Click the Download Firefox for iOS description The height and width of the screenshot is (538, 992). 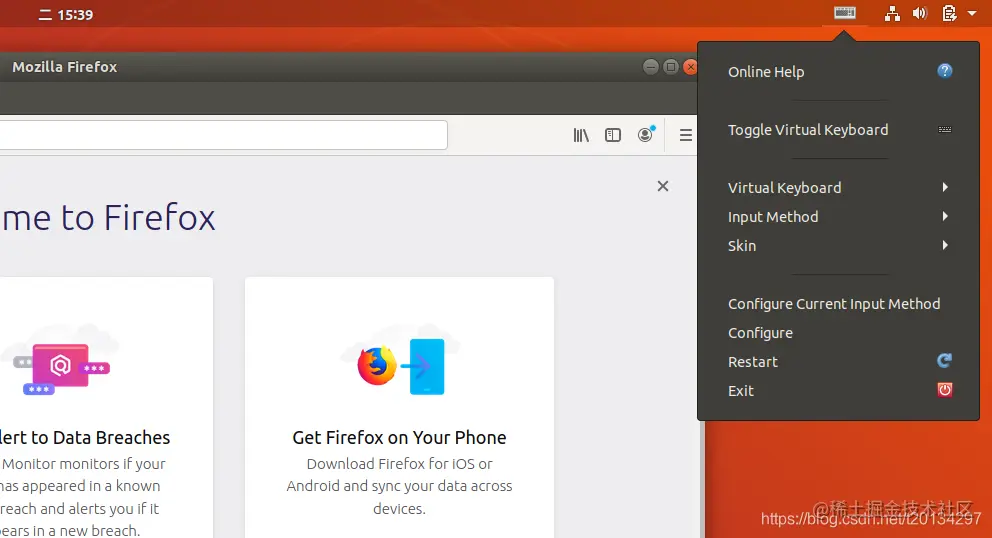click(399, 486)
